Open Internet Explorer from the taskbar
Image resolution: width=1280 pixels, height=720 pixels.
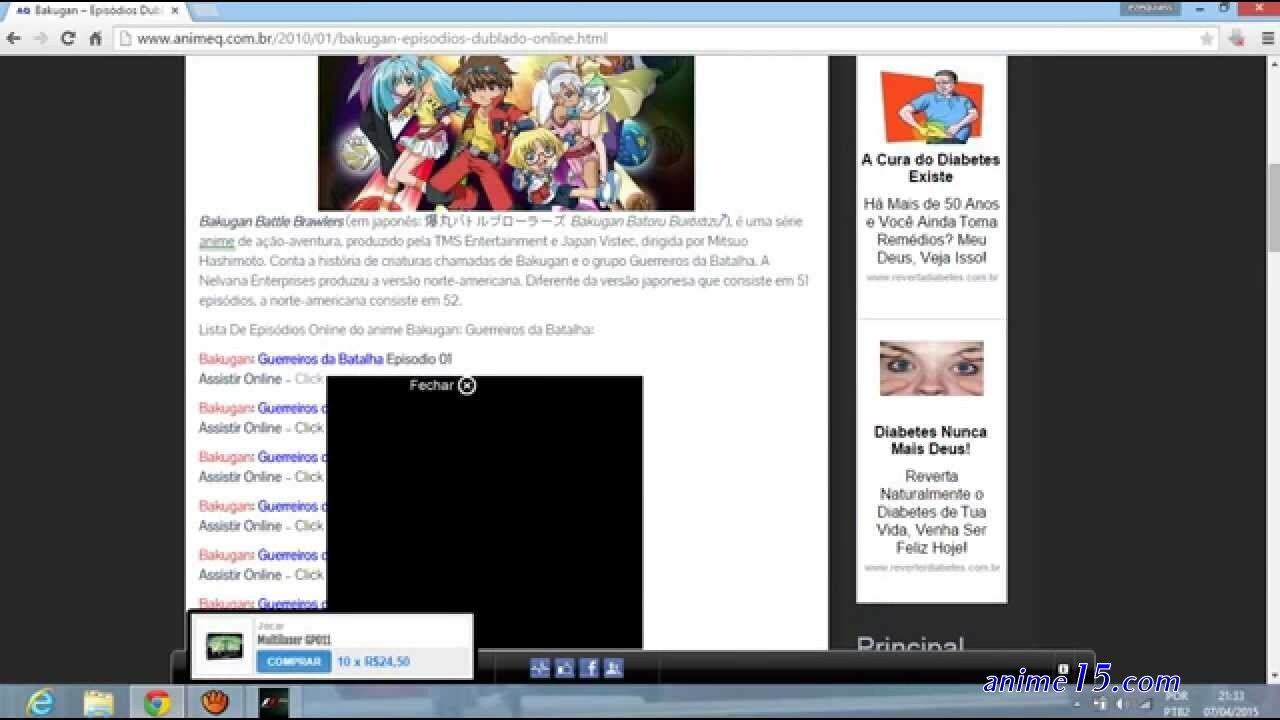tap(41, 703)
